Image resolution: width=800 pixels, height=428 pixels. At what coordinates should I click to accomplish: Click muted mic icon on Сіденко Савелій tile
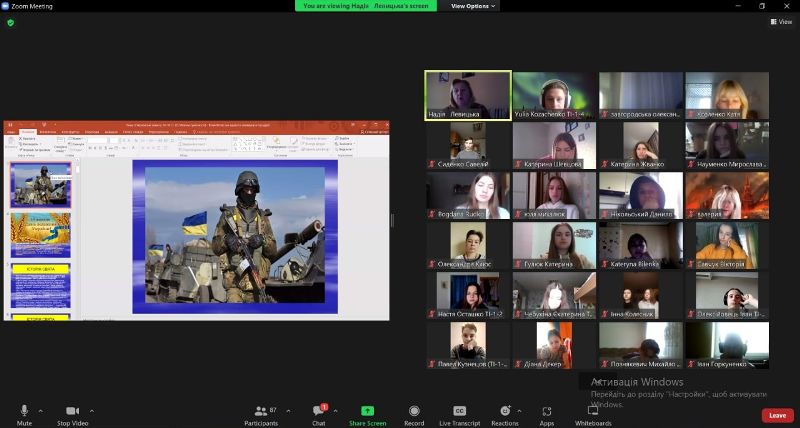click(x=432, y=164)
